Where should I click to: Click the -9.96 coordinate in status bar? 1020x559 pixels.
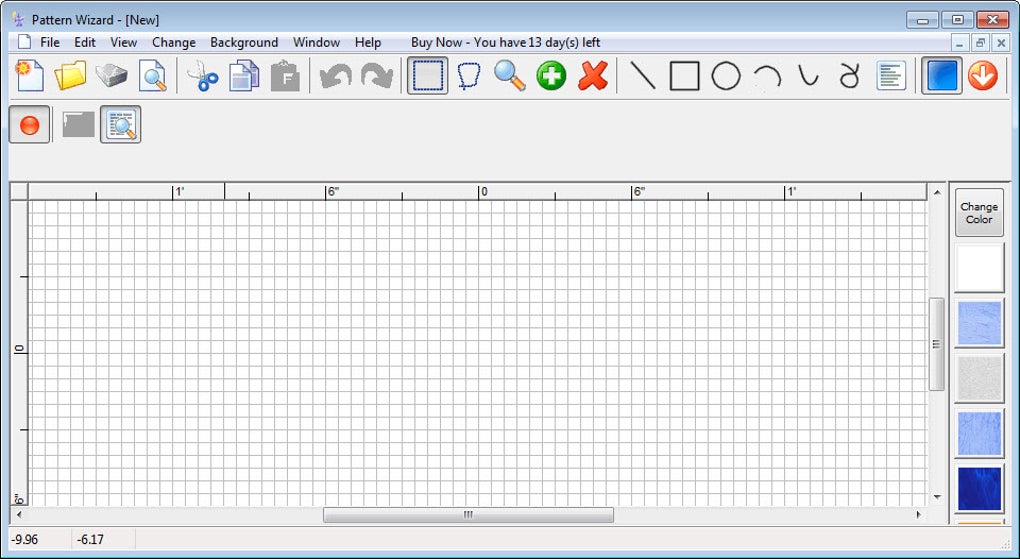pos(25,539)
